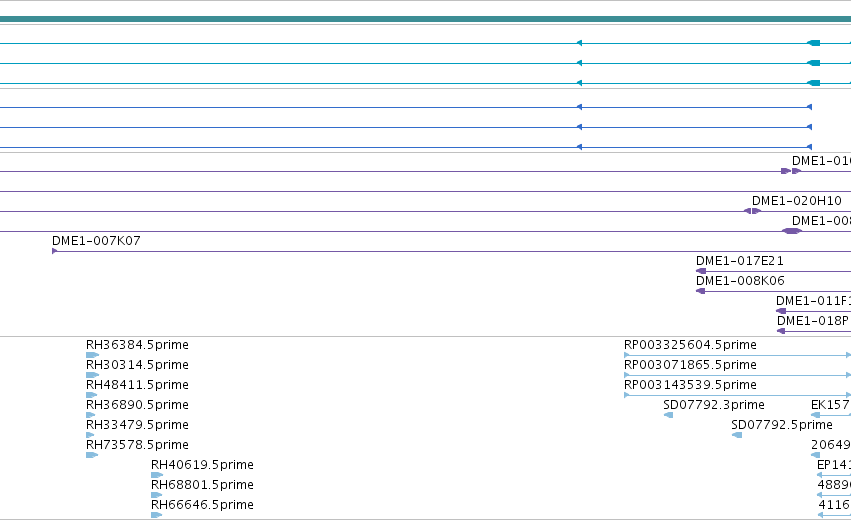The image size is (851, 520).
Task: Click the RH66646.5prime arrow glyph
Action: [x=157, y=515]
